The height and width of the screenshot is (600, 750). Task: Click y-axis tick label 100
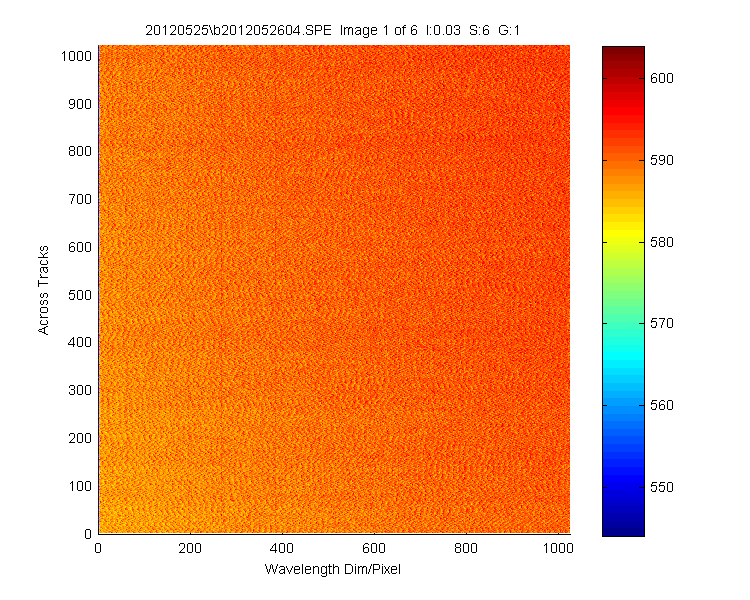[80, 486]
